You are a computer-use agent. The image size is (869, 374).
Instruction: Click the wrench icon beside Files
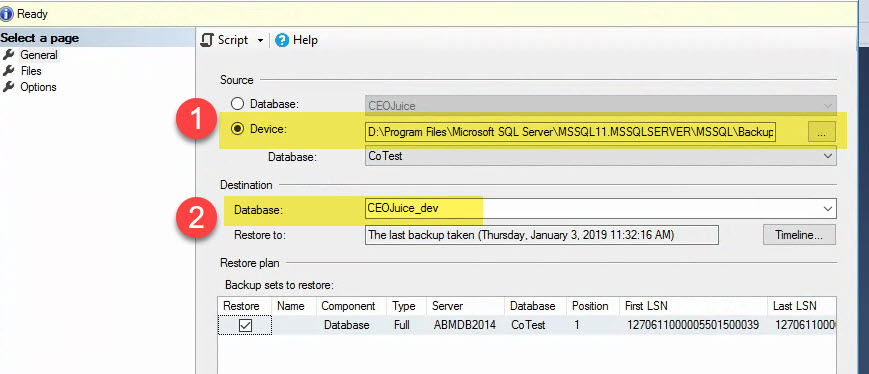click(8, 71)
